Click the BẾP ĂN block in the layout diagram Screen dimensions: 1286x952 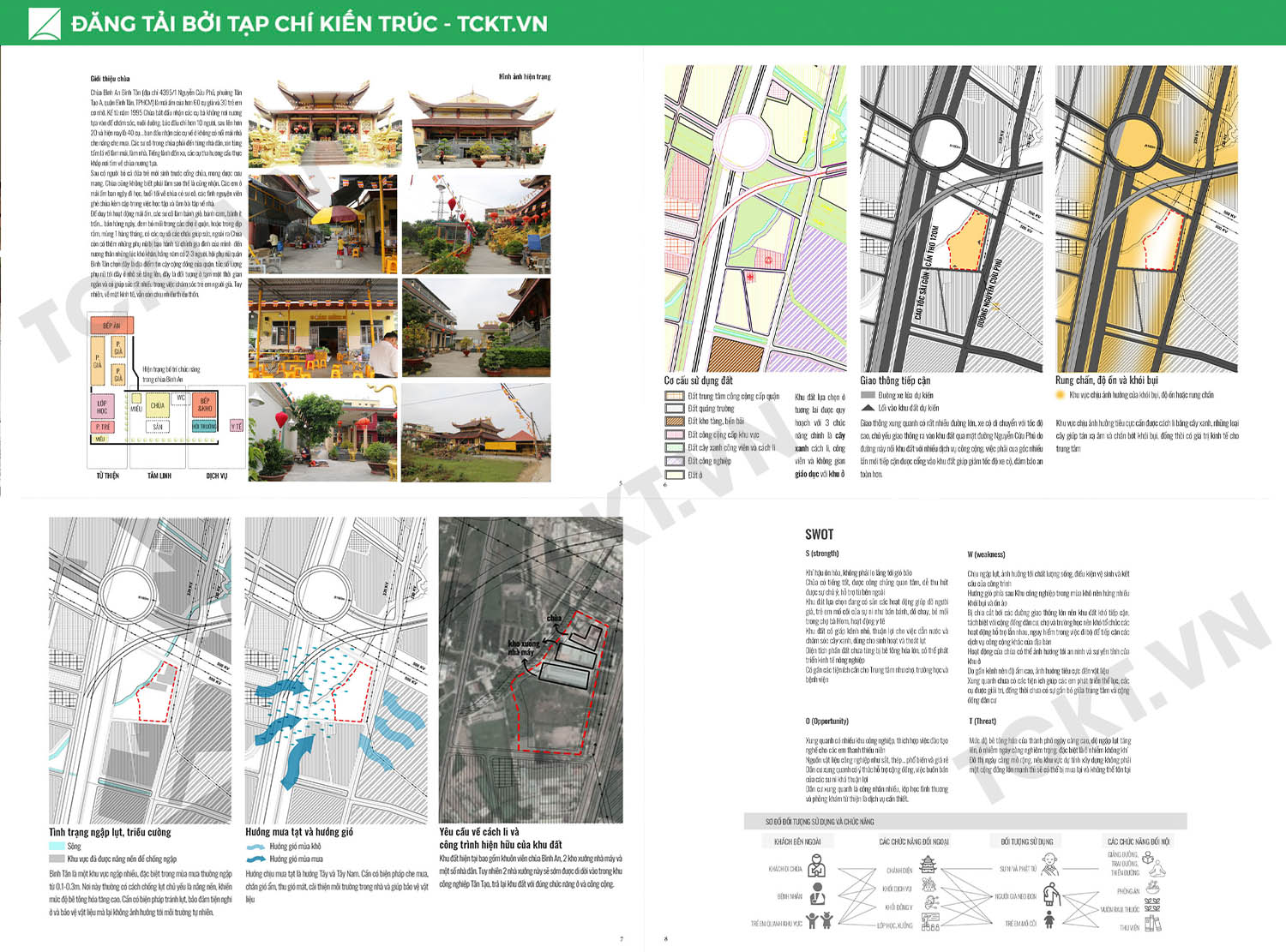point(111,326)
